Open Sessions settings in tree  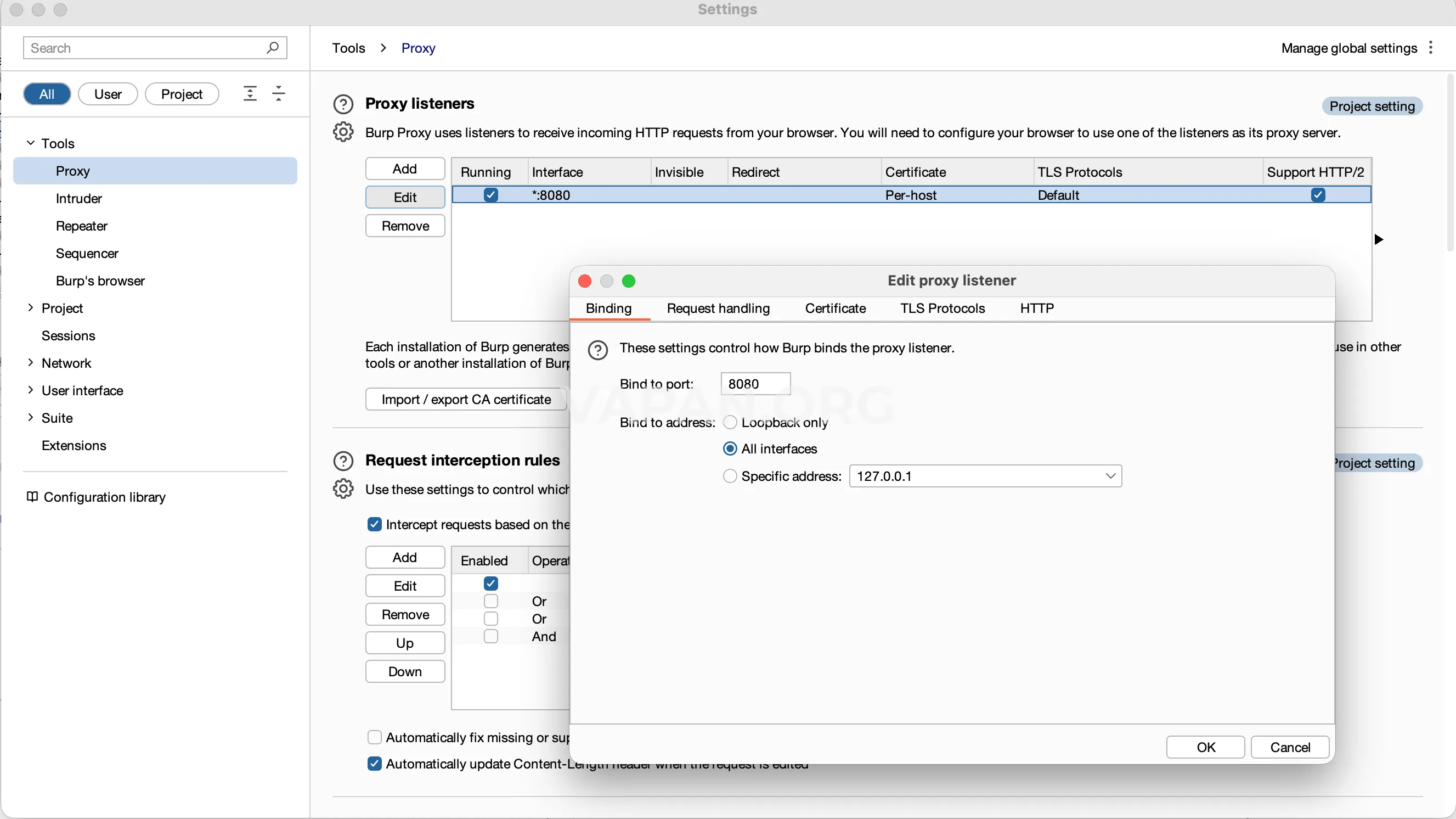69,335
